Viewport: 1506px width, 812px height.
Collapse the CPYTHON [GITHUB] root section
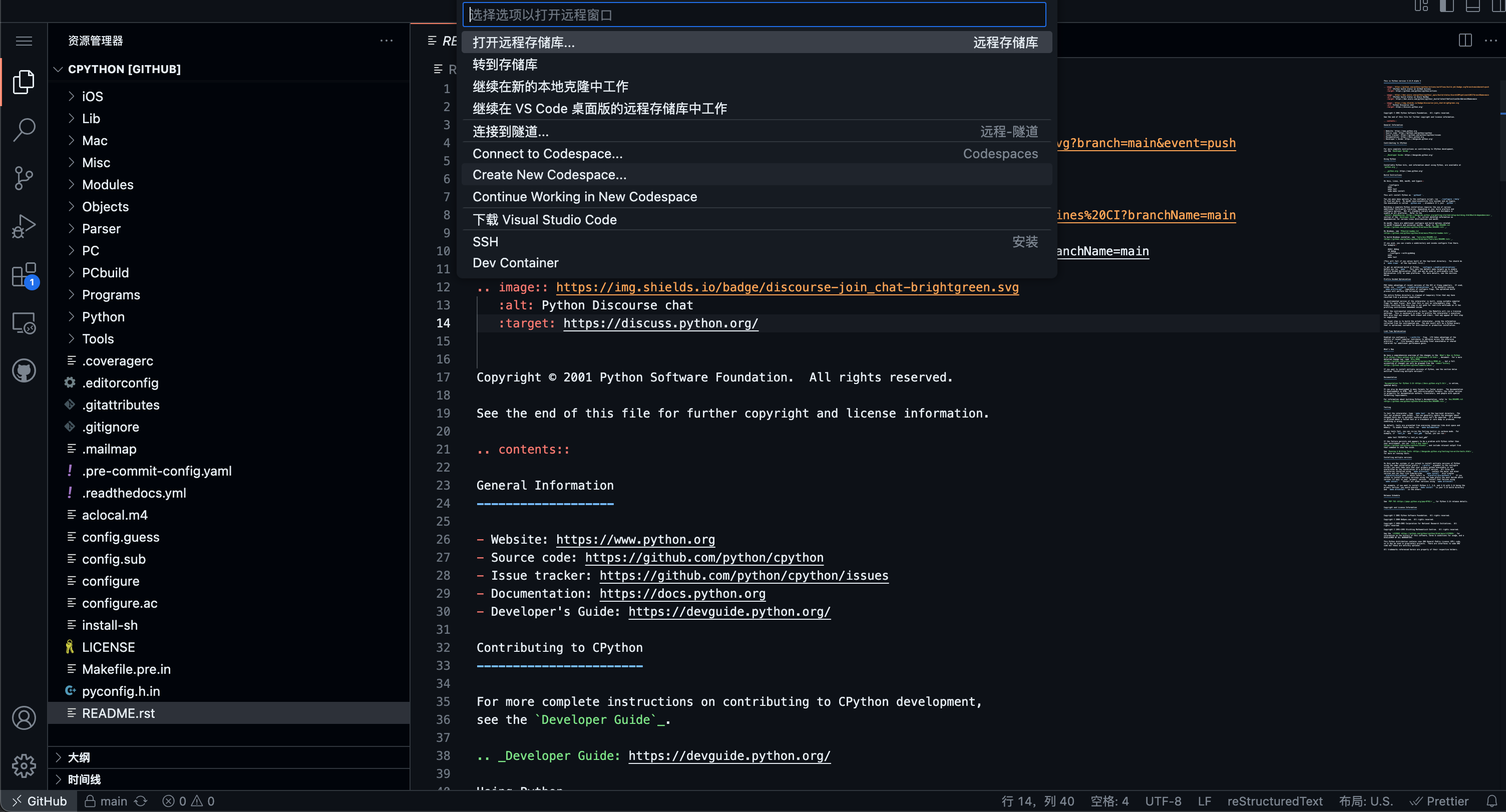tap(124, 69)
